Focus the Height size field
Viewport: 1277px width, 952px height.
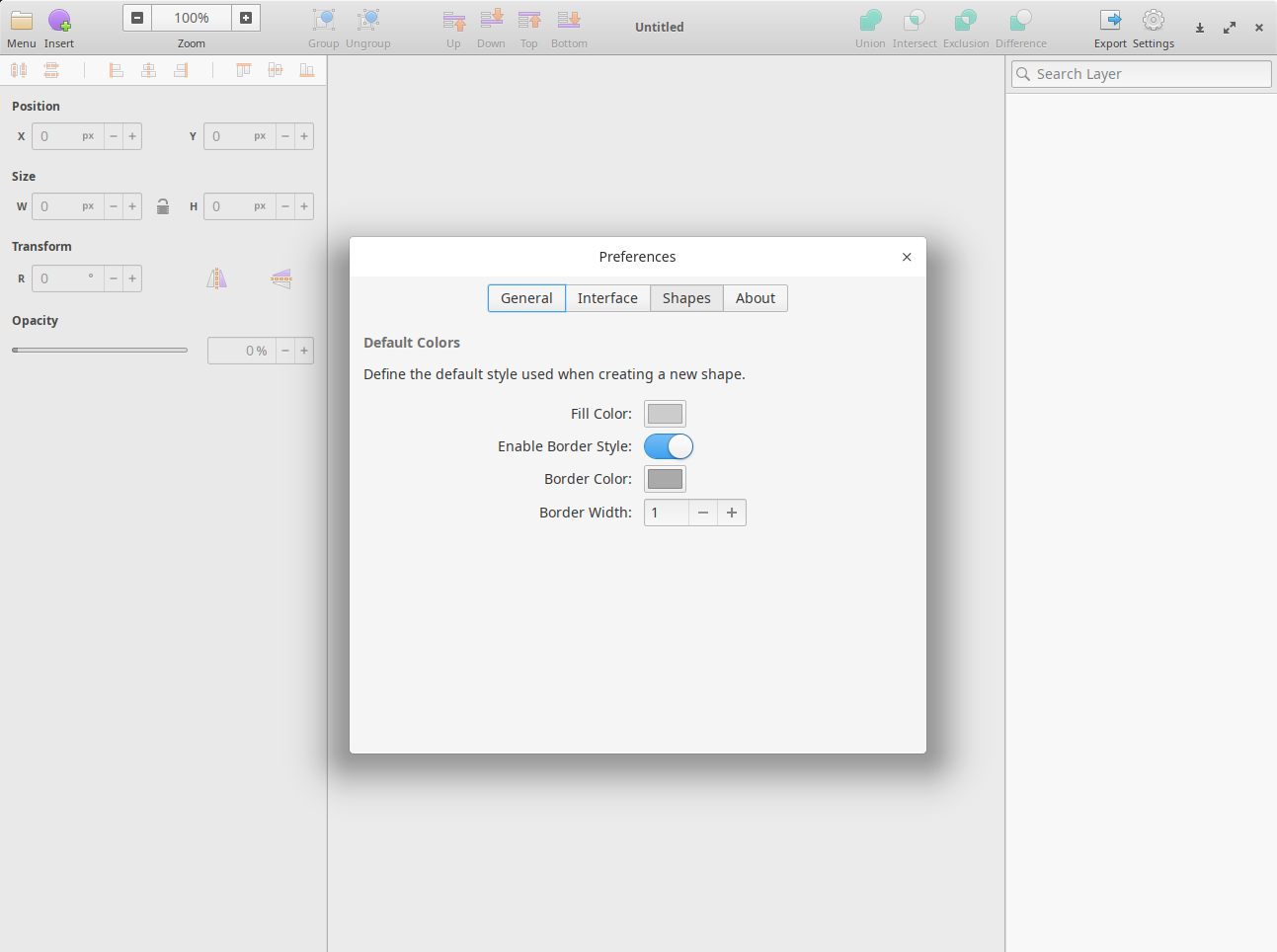240,206
